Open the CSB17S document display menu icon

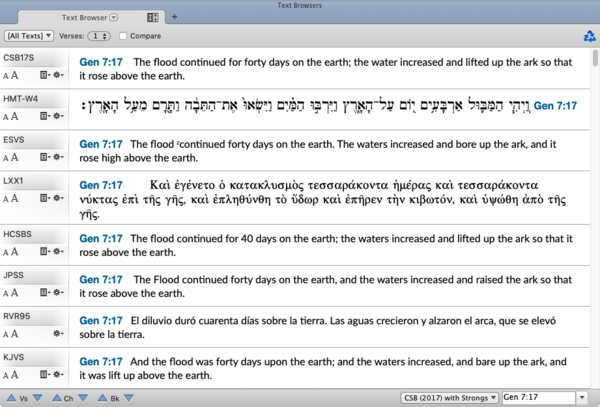45,75
